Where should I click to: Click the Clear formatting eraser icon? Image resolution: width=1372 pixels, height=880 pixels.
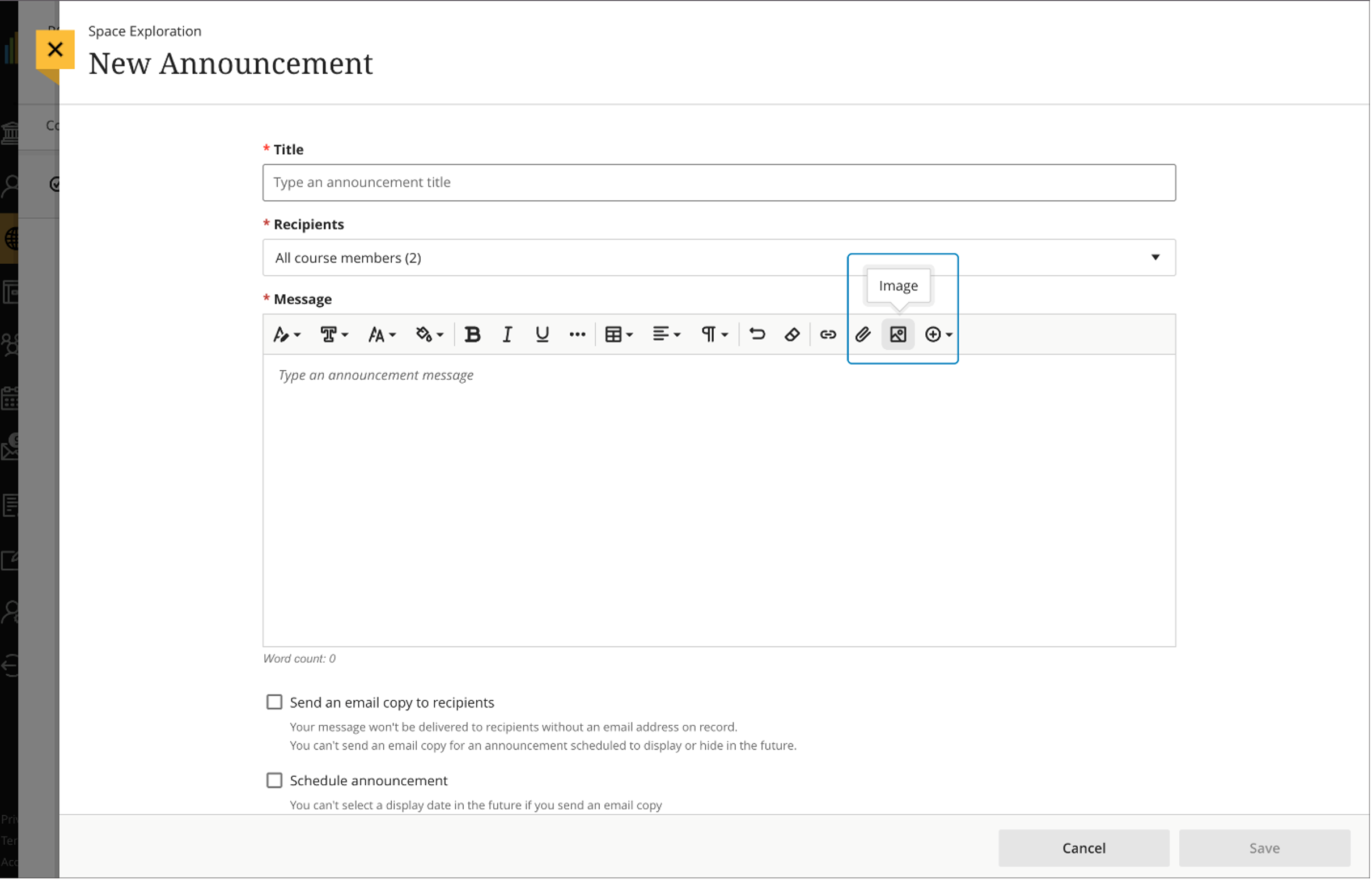click(792, 335)
